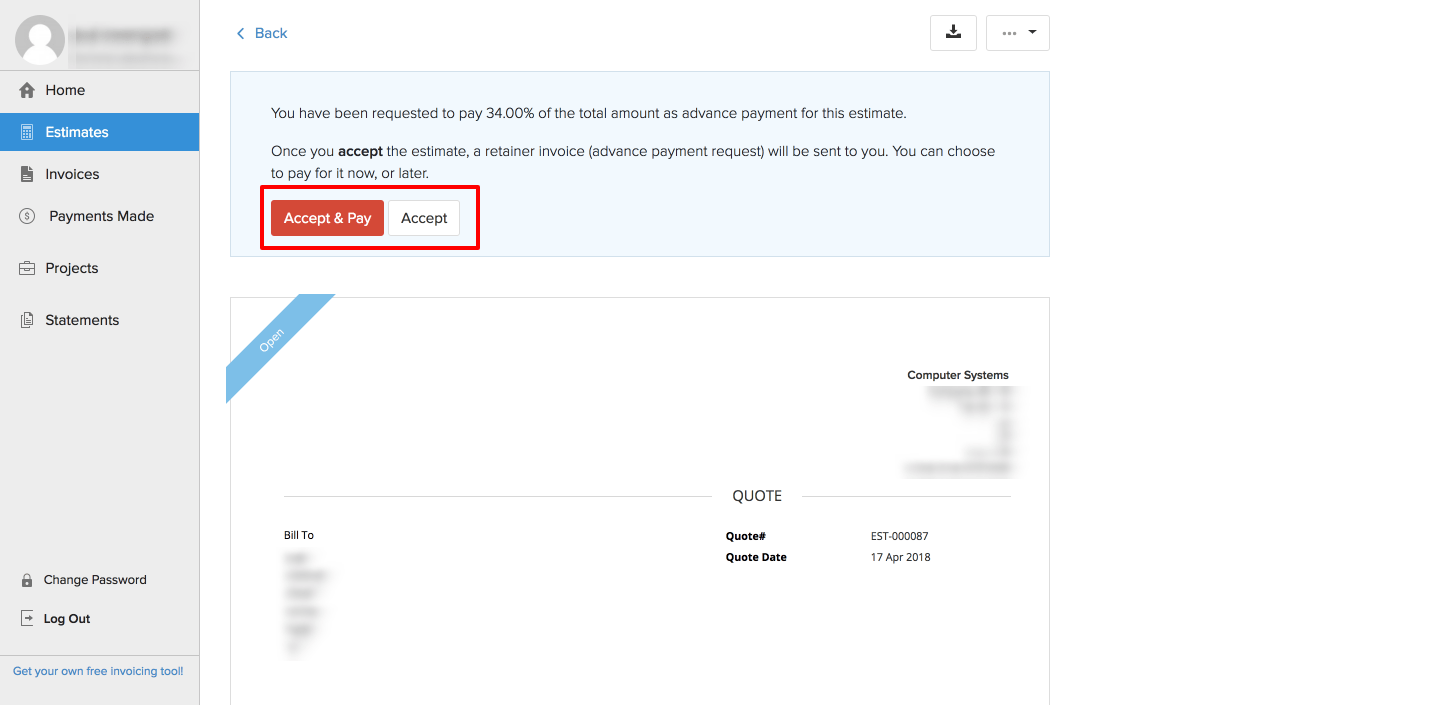This screenshot has width=1439, height=705.
Task: Click the QUOTE document heading
Action: pyautogui.click(x=757, y=496)
